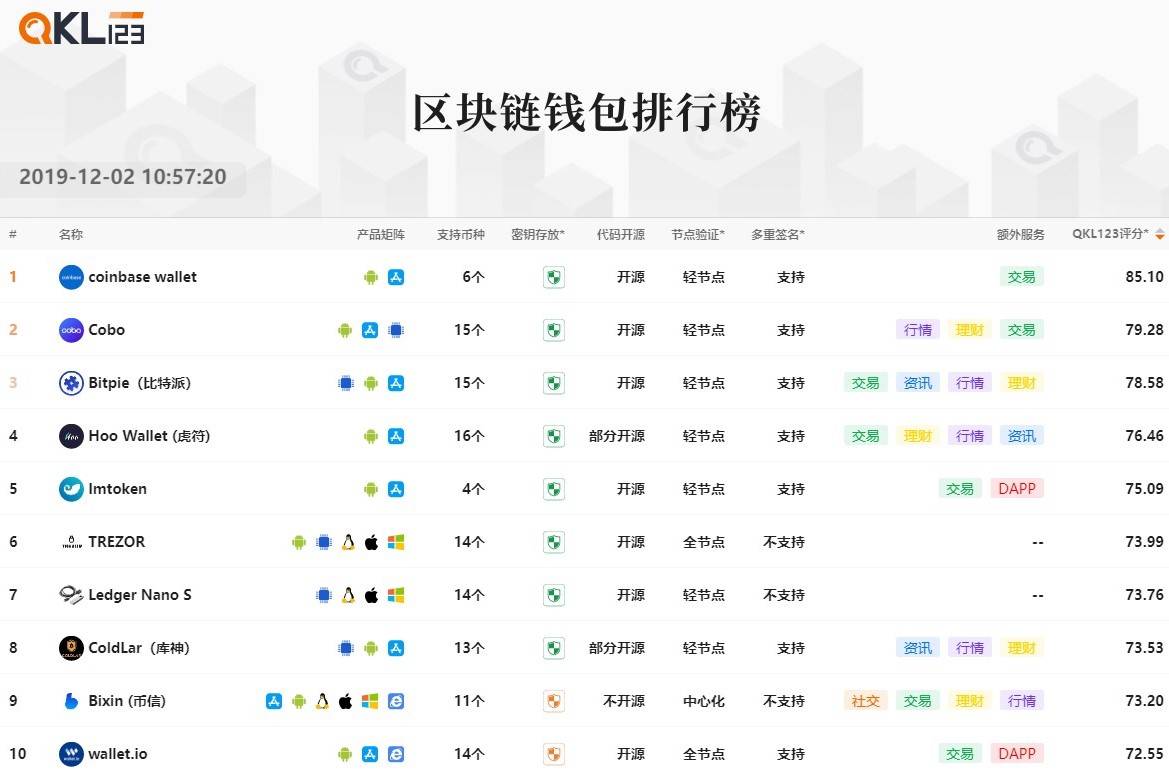1169x779 pixels.
Task: Click coinbase wallet score 85.10
Action: click(x=1144, y=277)
